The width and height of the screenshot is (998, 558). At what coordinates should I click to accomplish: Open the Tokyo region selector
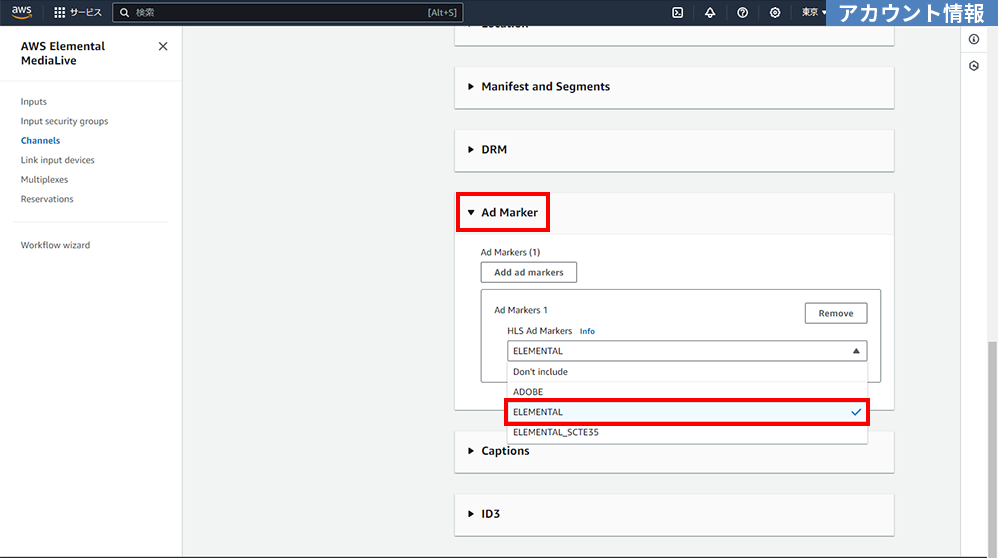click(x=813, y=12)
